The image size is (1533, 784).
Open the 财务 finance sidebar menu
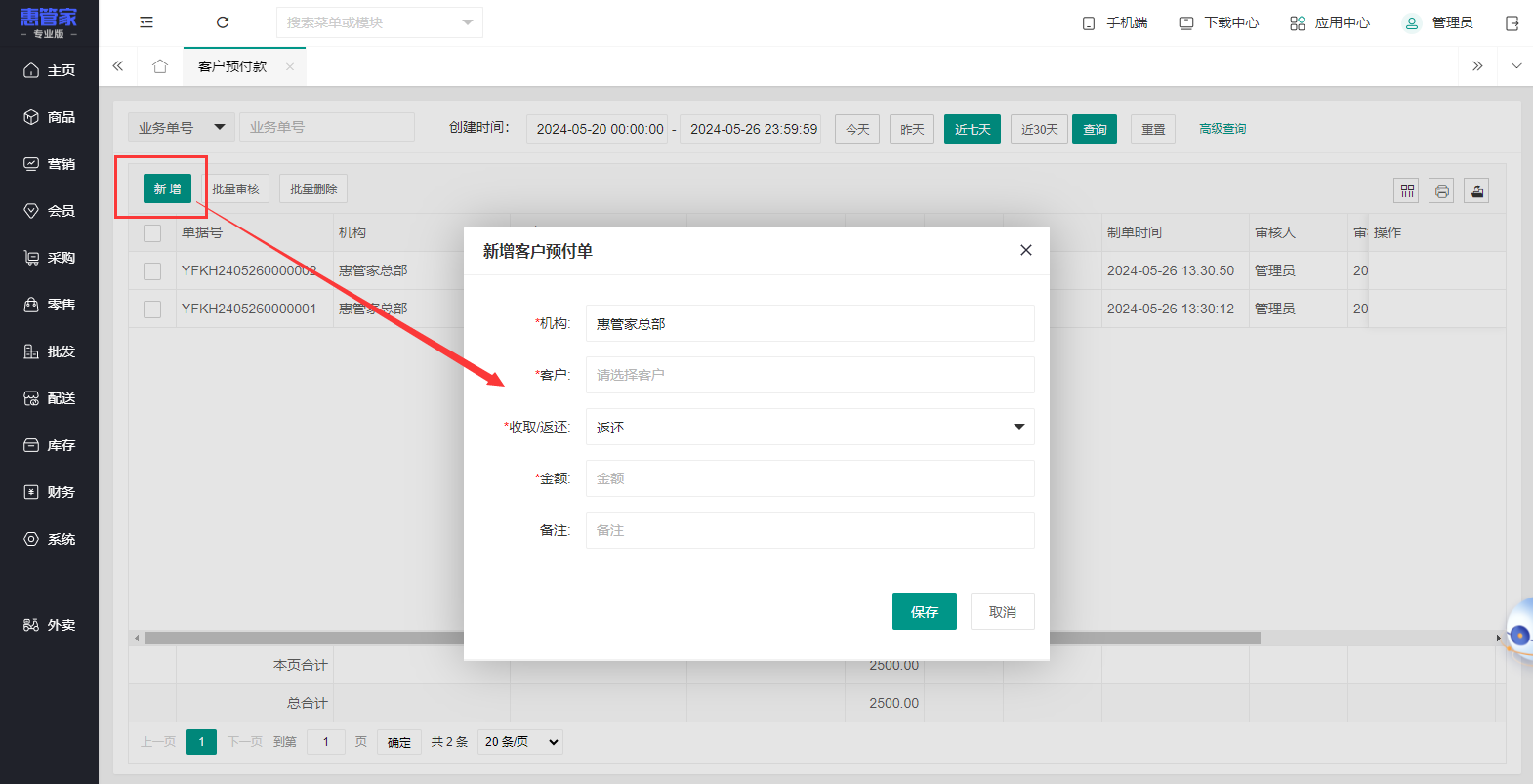(49, 492)
